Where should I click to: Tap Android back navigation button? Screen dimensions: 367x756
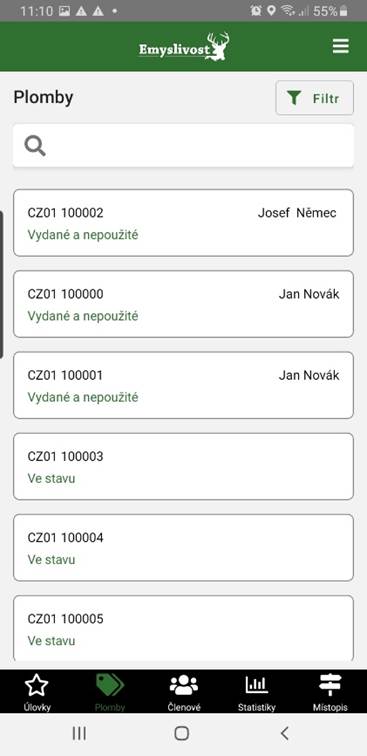[x=285, y=733]
